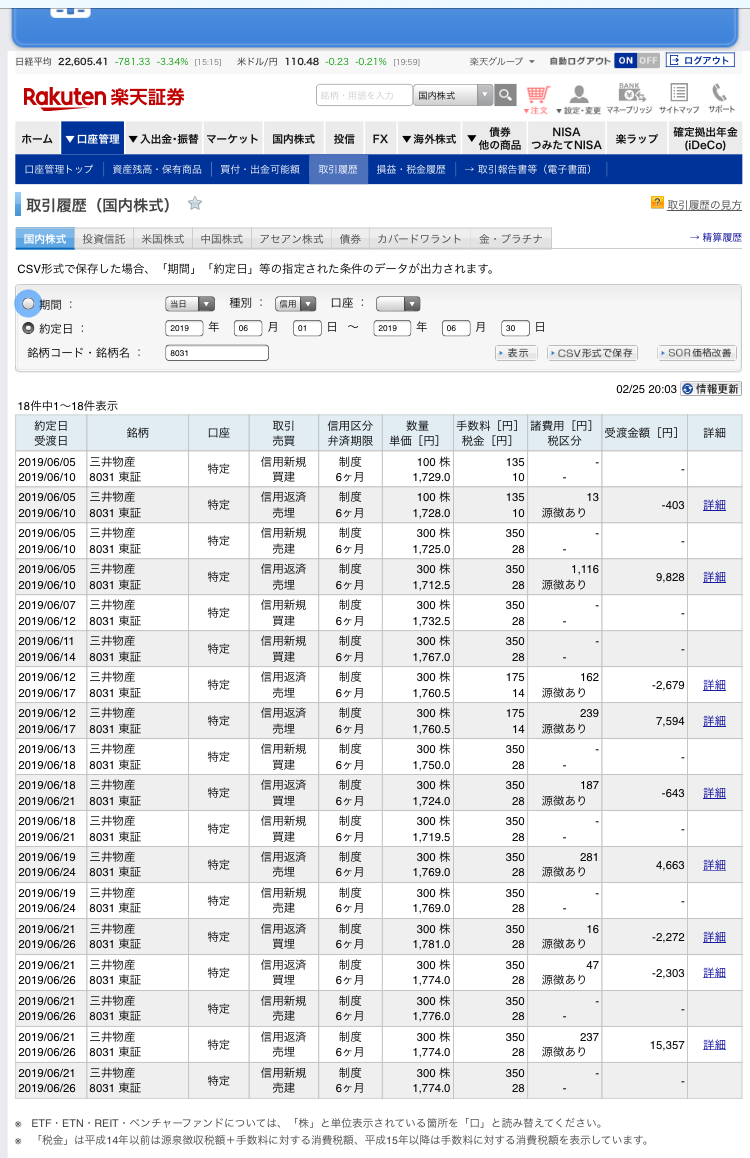Screen dimensions: 750x1158
Task: Open マーケット navigation item
Action: [x=233, y=138]
